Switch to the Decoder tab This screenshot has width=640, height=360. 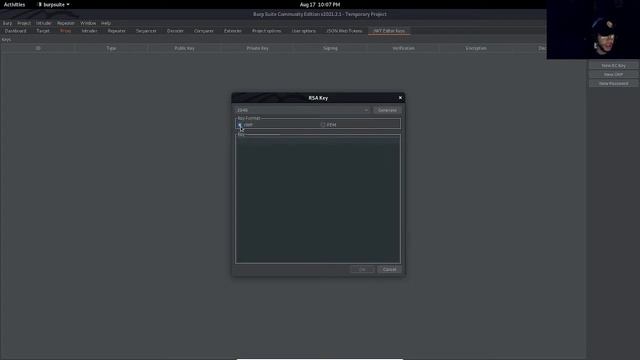(175, 31)
